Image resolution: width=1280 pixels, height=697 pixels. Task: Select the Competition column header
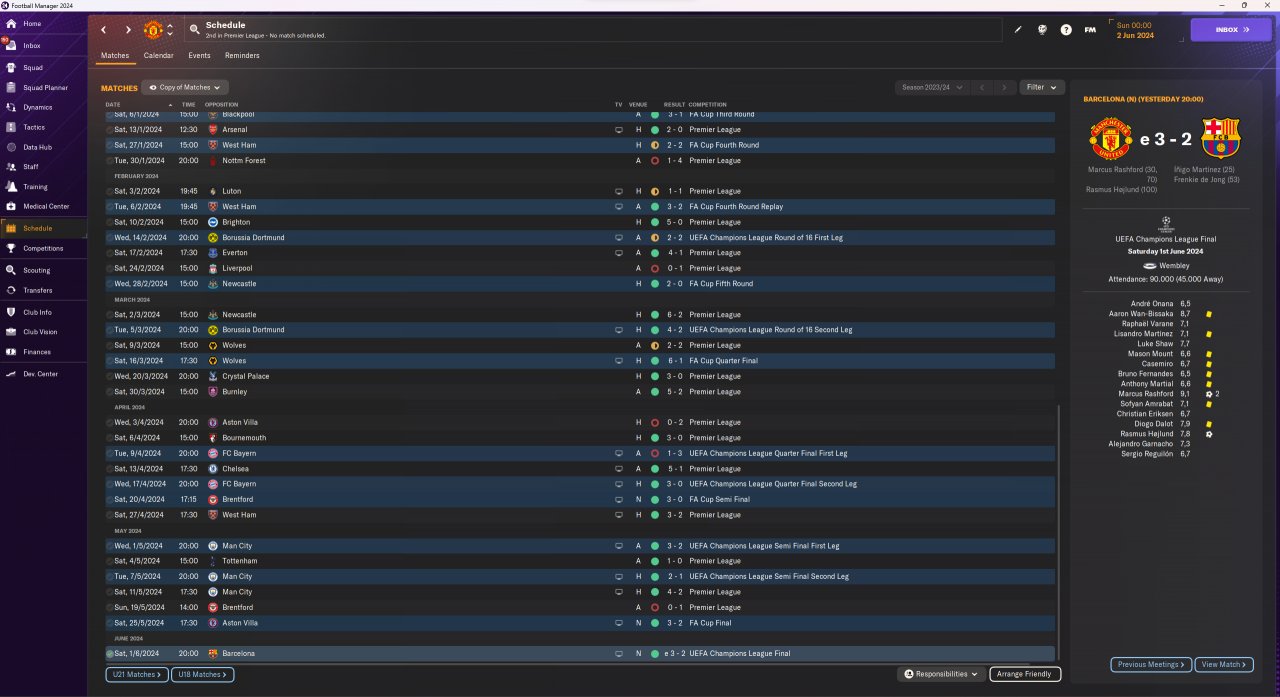click(x=708, y=105)
